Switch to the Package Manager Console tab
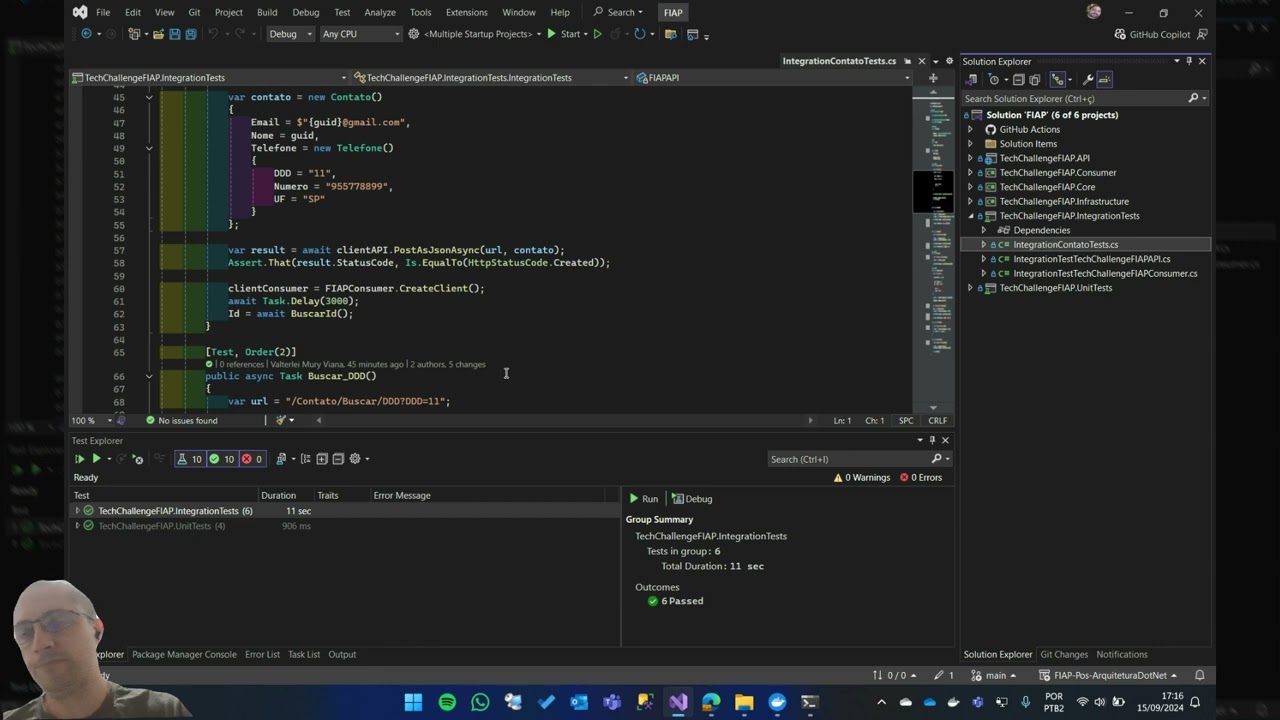Screen dimensions: 1280x720 tap(184, 655)
